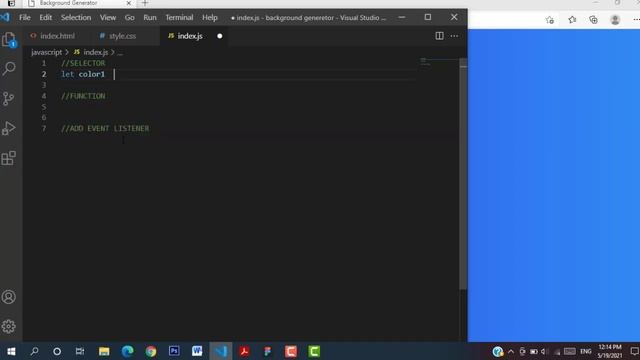The width and height of the screenshot is (640, 360).
Task: Click the unsaved dot on index.js tab
Action: (220, 36)
